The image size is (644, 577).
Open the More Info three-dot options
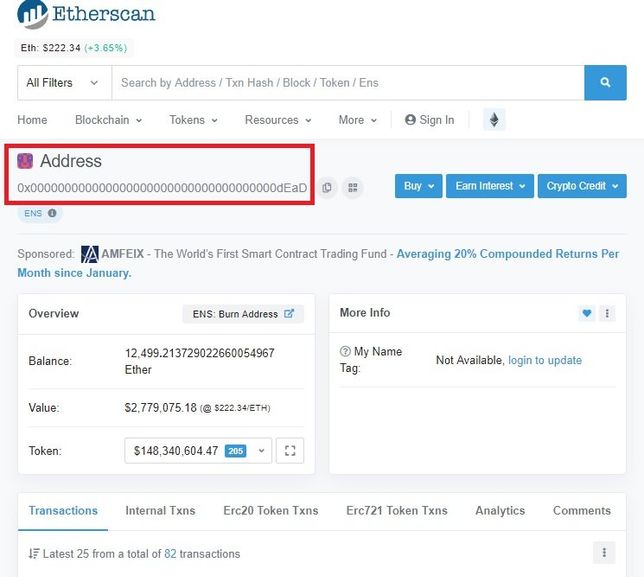point(606,313)
